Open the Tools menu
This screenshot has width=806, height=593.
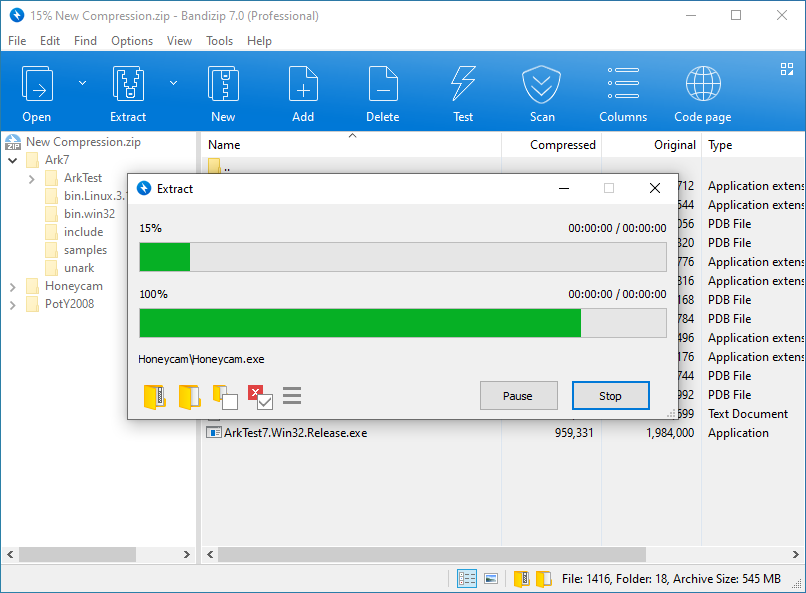[219, 41]
